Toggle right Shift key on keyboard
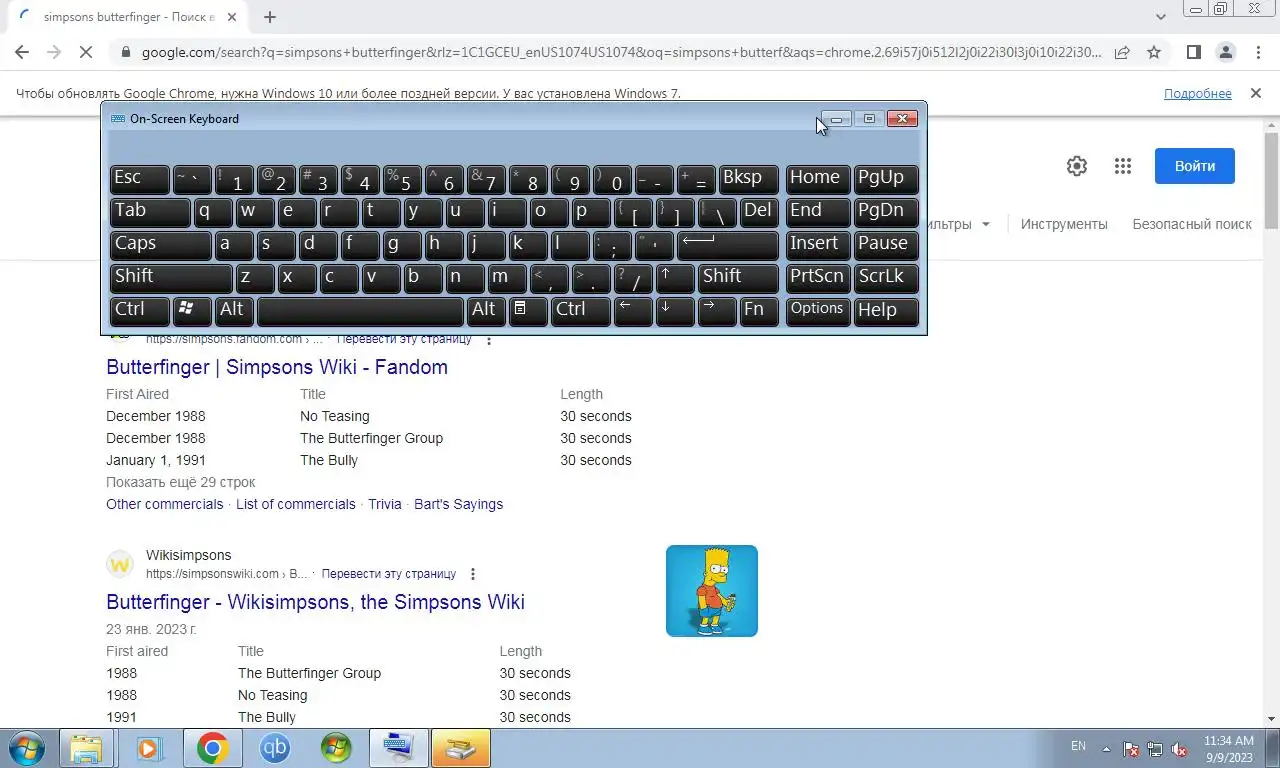This screenshot has width=1280, height=768. [x=738, y=277]
